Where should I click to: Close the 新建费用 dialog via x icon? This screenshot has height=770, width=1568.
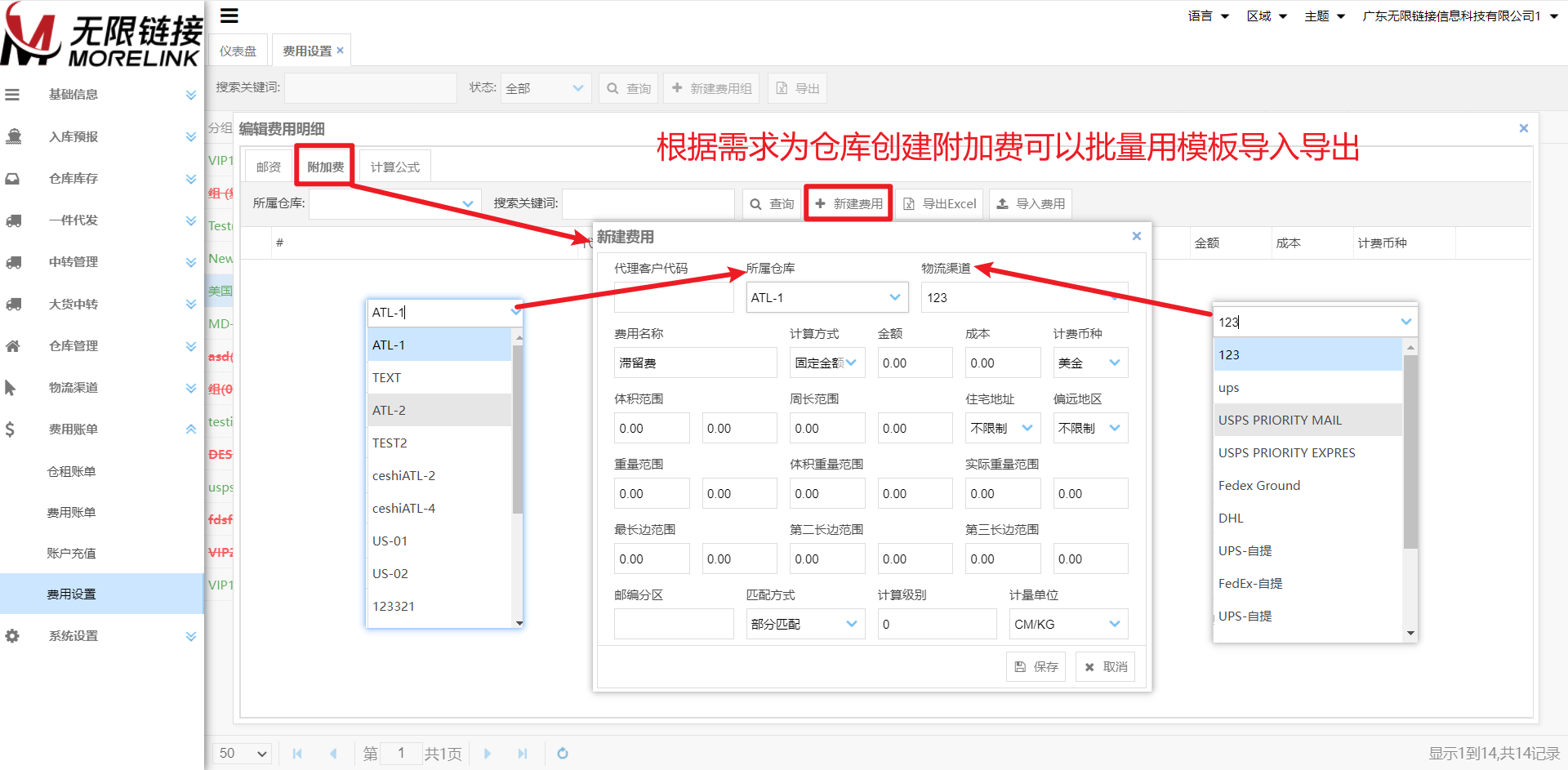click(x=1136, y=236)
